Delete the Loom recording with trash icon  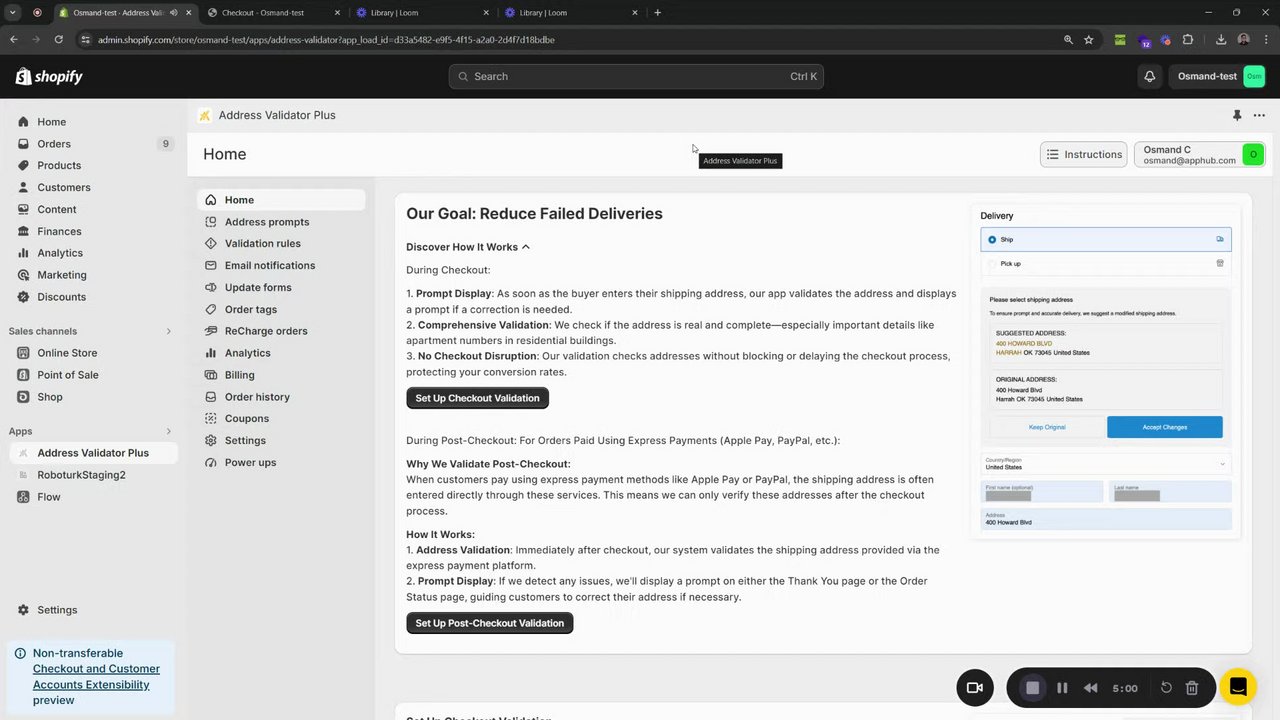[x=1192, y=688]
